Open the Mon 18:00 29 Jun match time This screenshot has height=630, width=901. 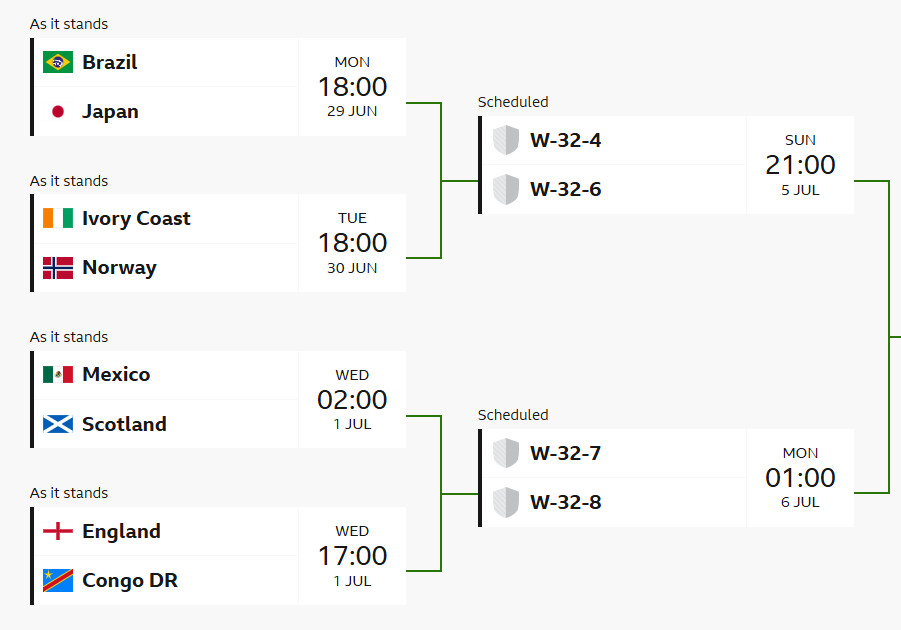(352, 87)
